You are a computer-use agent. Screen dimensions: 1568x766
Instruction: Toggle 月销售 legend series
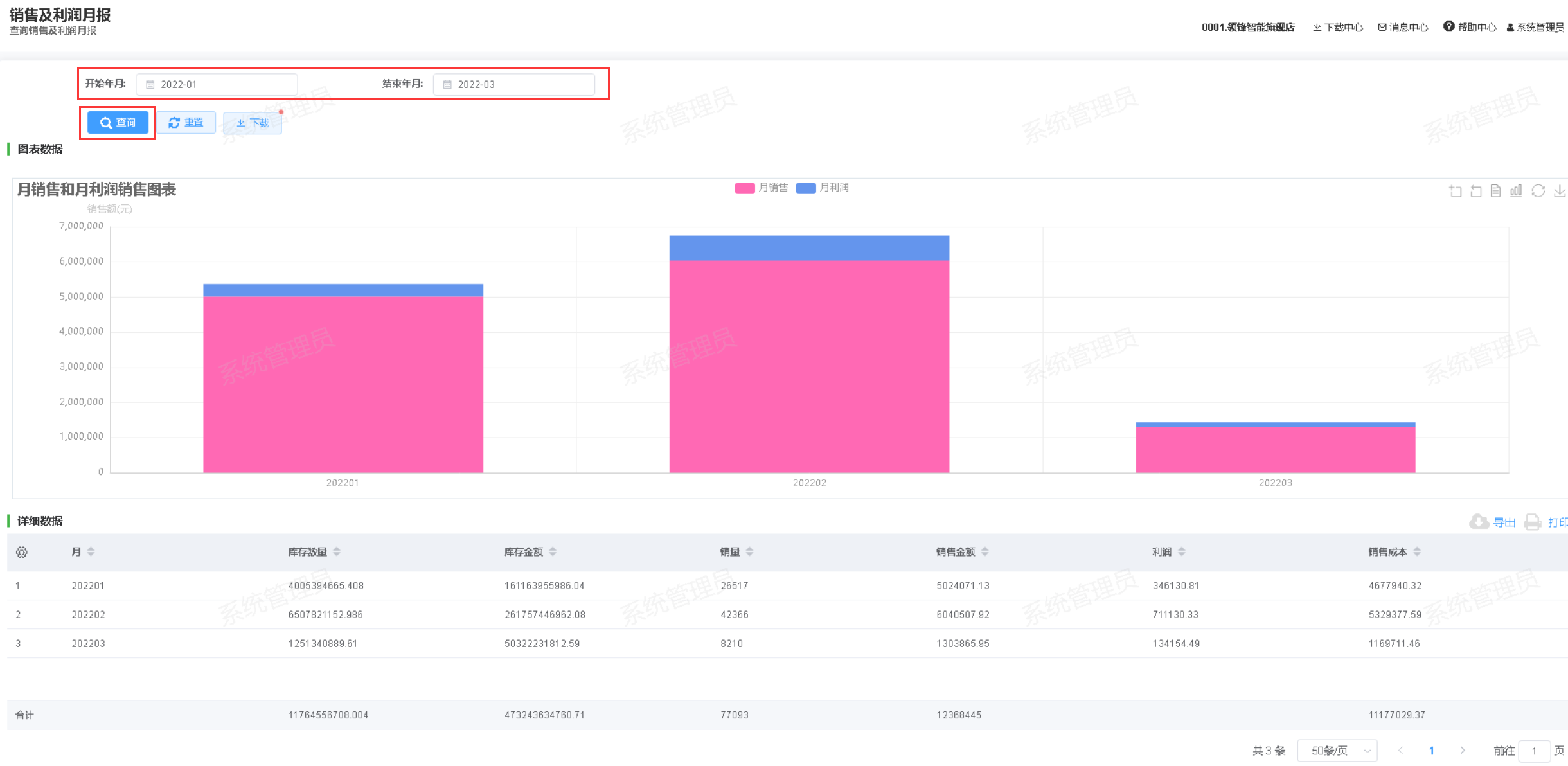tap(762, 188)
